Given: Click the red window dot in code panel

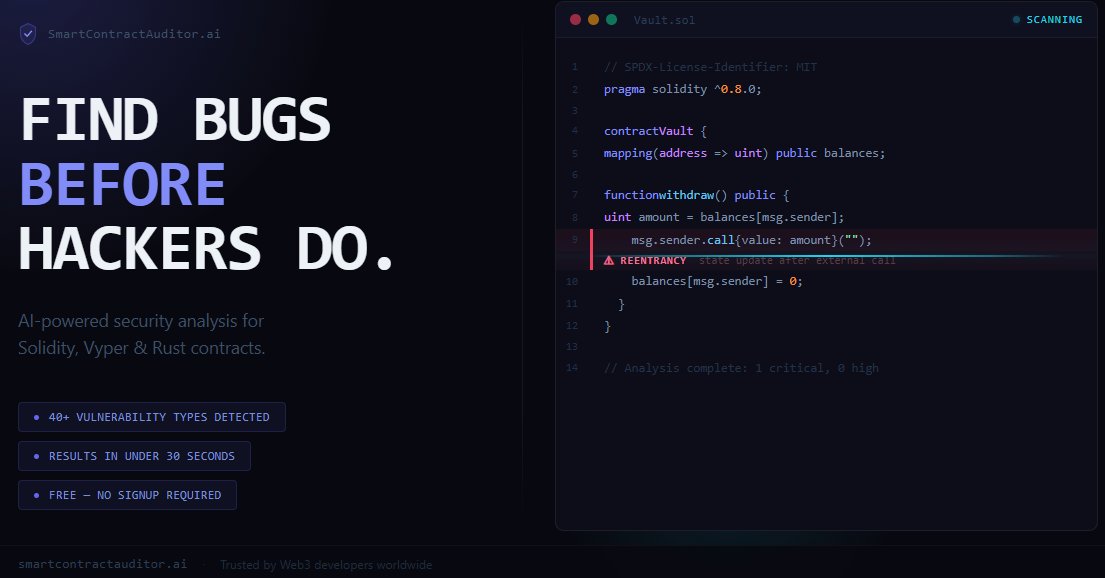Looking at the screenshot, I should pos(575,20).
